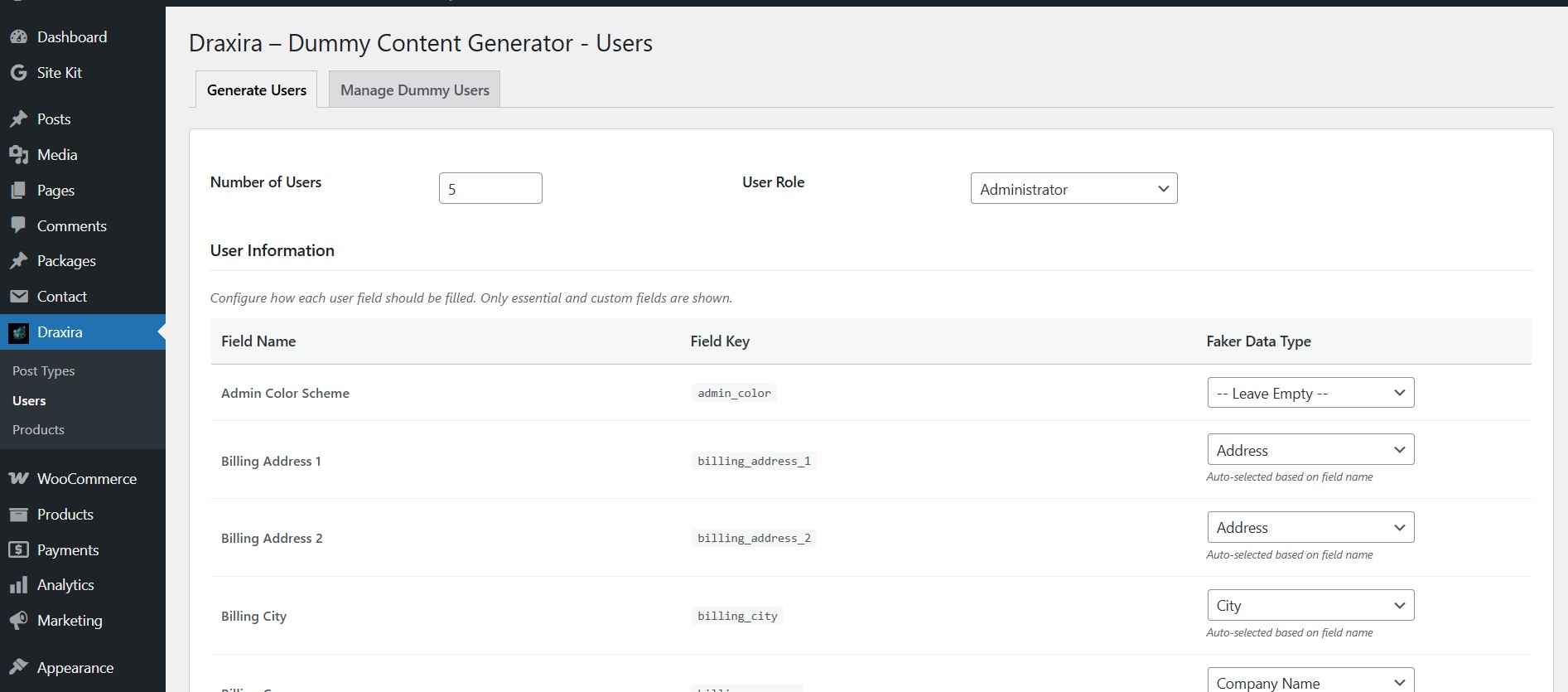Click the Marketing megaphone icon
The image size is (1568, 692).
18,621
